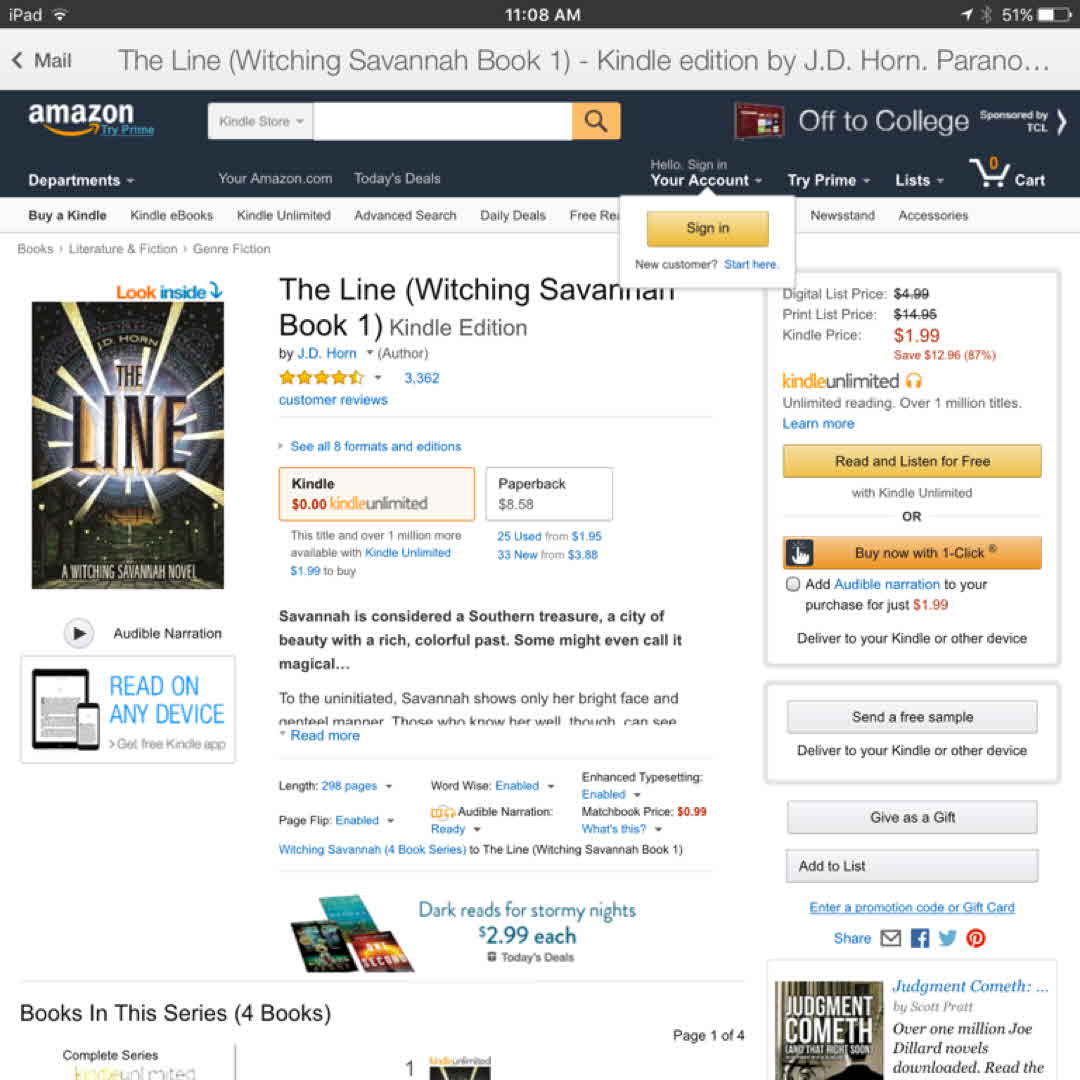
Task: Play the Audible Narration sample
Action: pyautogui.click(x=79, y=633)
